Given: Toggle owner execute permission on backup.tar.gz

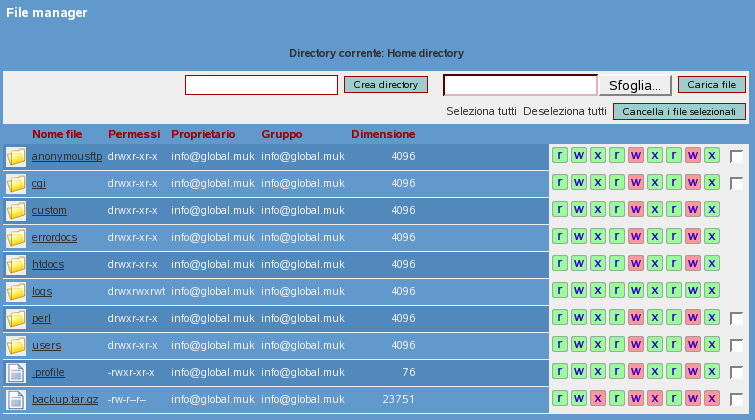Looking at the screenshot, I should 597,399.
